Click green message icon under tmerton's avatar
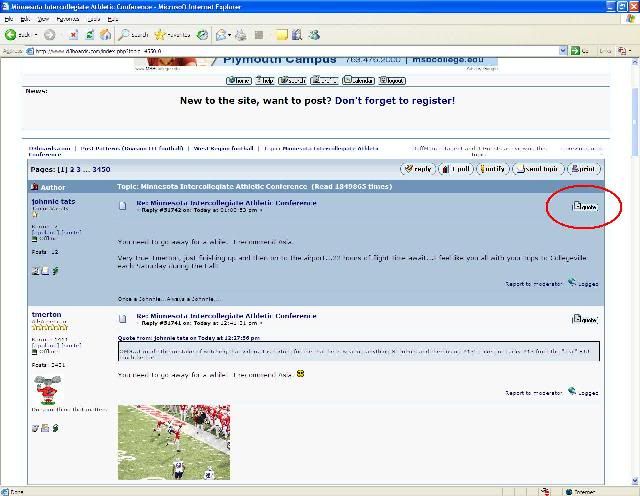Viewport: 640px width, 496px height. (55, 428)
